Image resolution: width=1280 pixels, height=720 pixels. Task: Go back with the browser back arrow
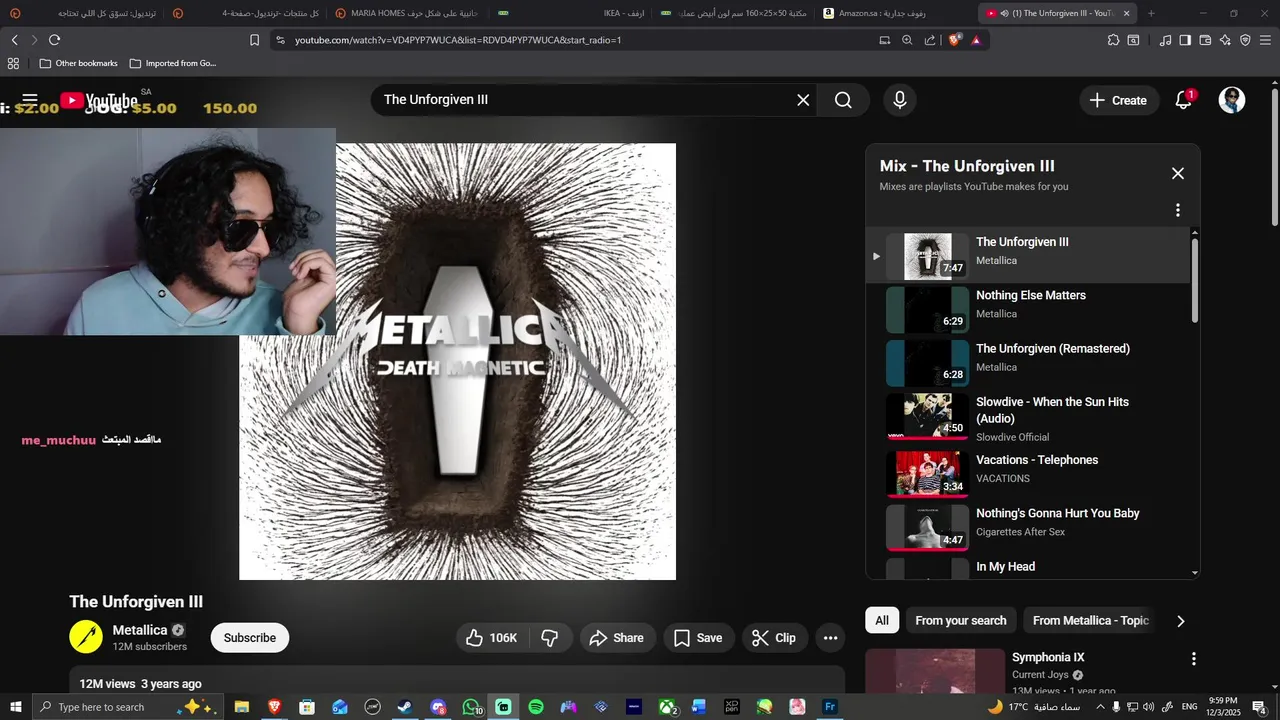(14, 40)
